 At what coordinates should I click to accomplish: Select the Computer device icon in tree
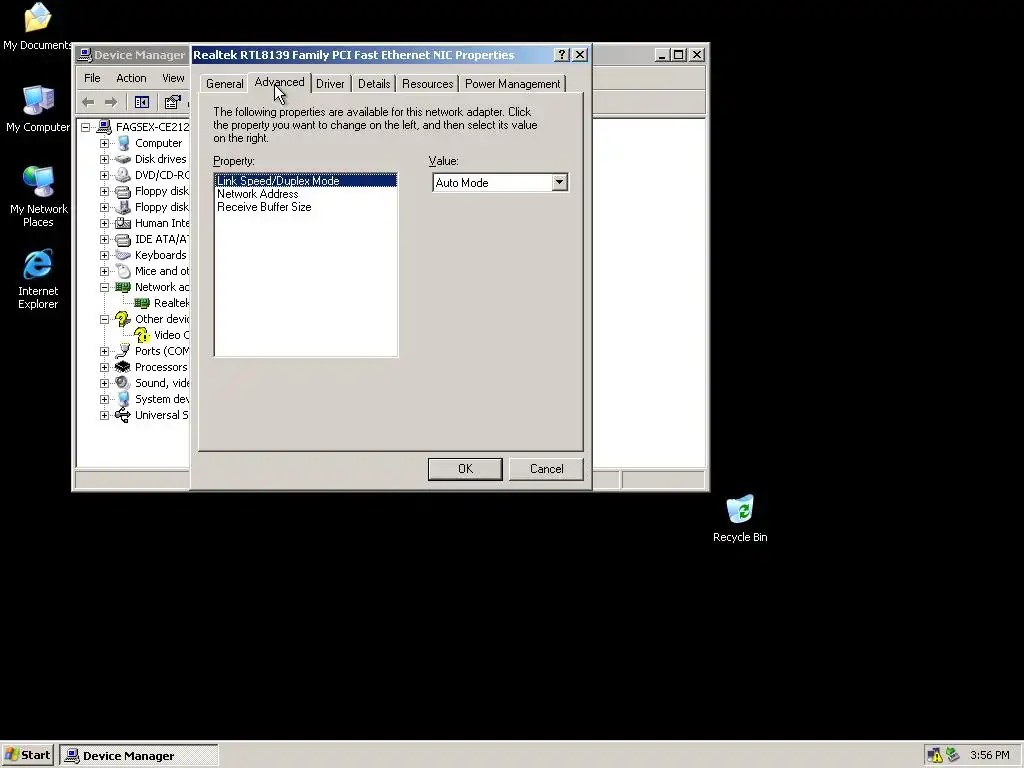[123, 143]
